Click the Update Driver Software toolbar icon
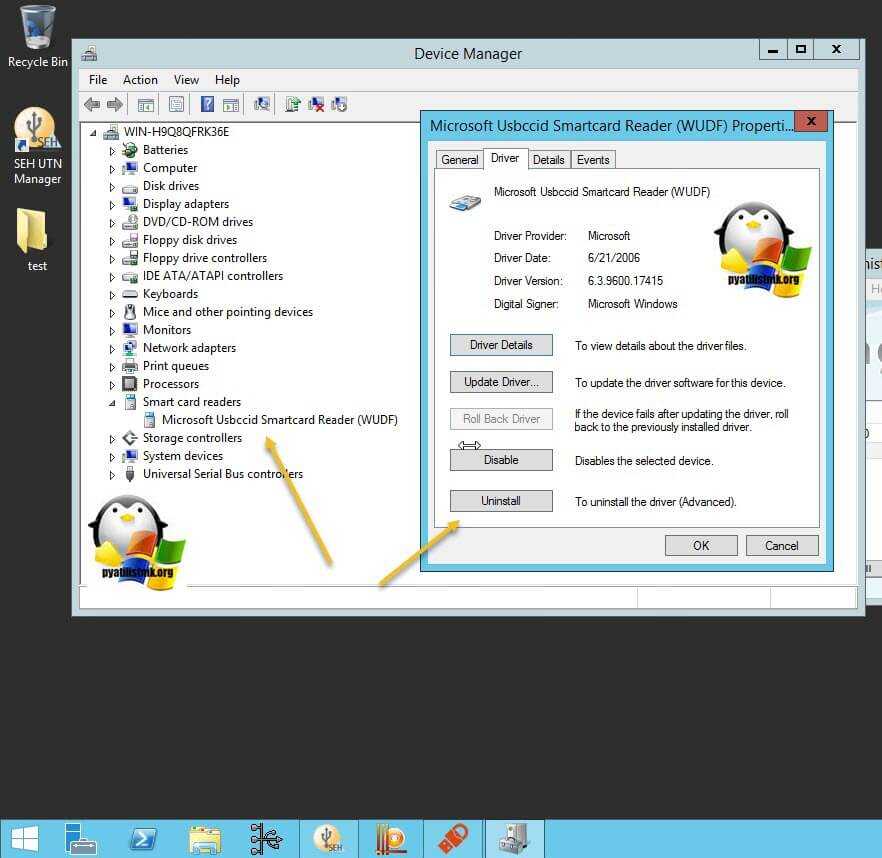This screenshot has width=882, height=858. [293, 104]
